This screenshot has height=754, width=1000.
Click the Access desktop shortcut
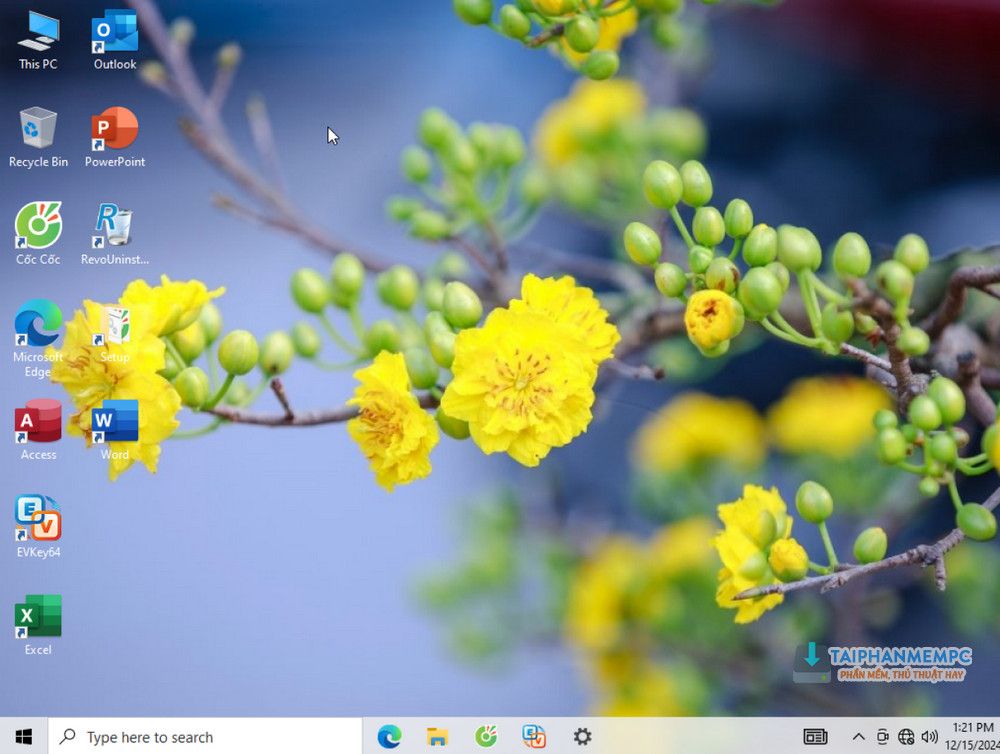pyautogui.click(x=38, y=422)
